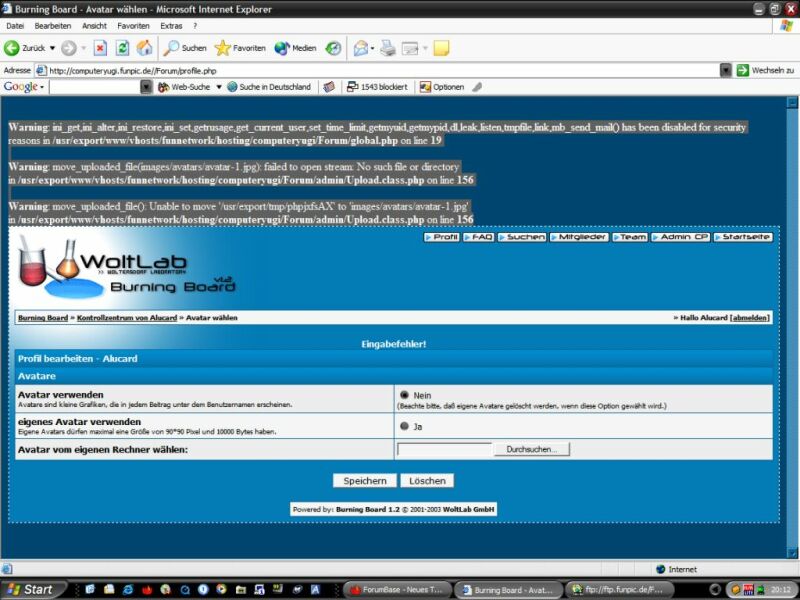Click the Burning Board breadcrumb link

(x=43, y=317)
